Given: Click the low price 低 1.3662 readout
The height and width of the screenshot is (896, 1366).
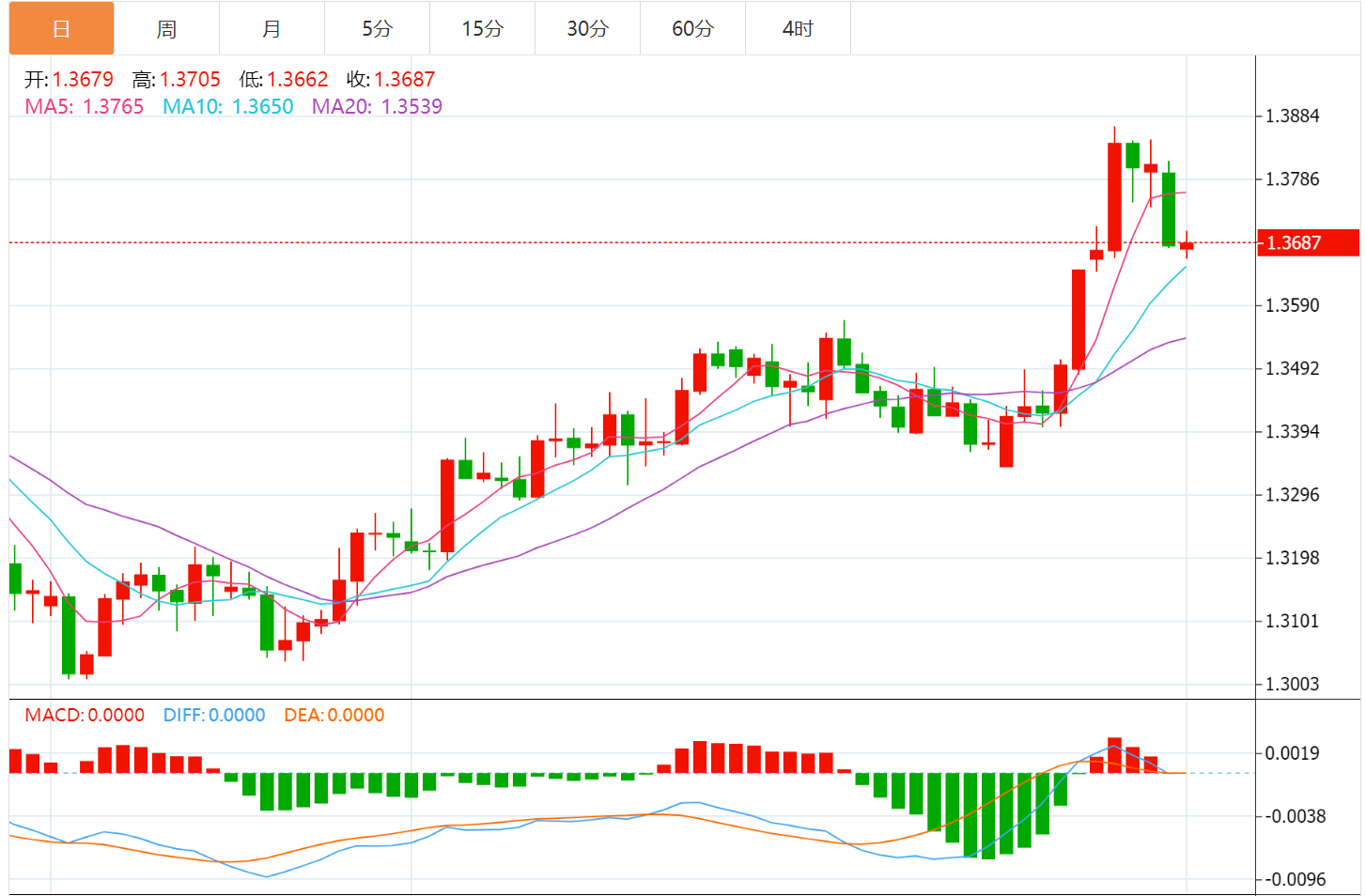Looking at the screenshot, I should pyautogui.click(x=284, y=80).
